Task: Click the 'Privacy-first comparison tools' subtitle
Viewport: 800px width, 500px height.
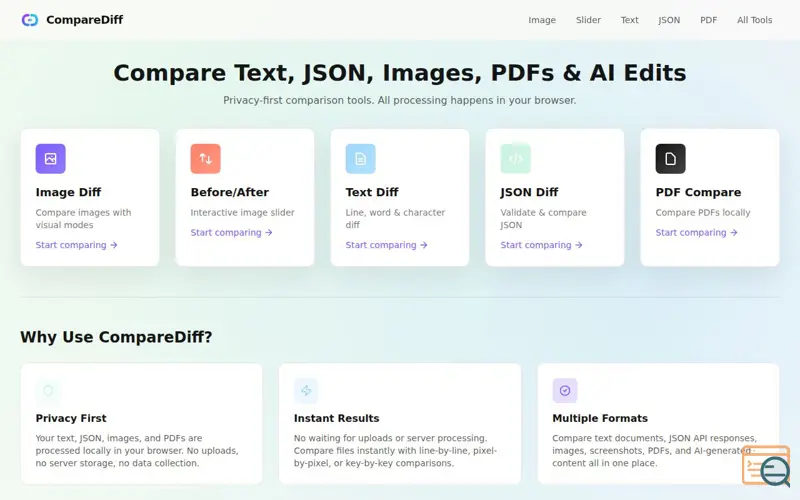Action: 399,101
